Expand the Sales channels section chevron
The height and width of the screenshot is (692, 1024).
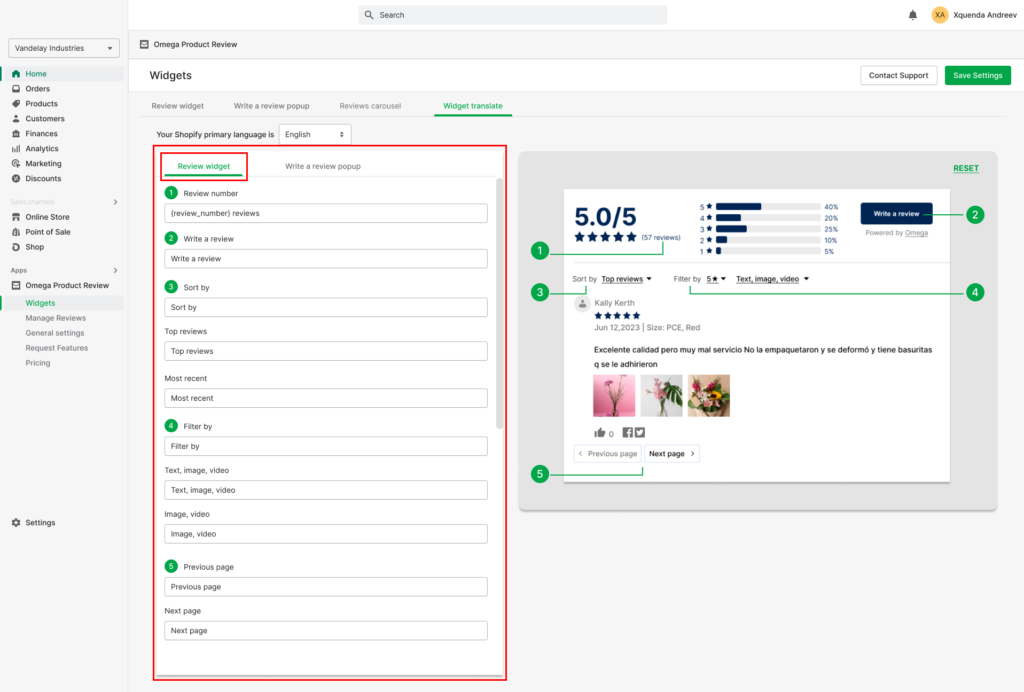(116, 202)
